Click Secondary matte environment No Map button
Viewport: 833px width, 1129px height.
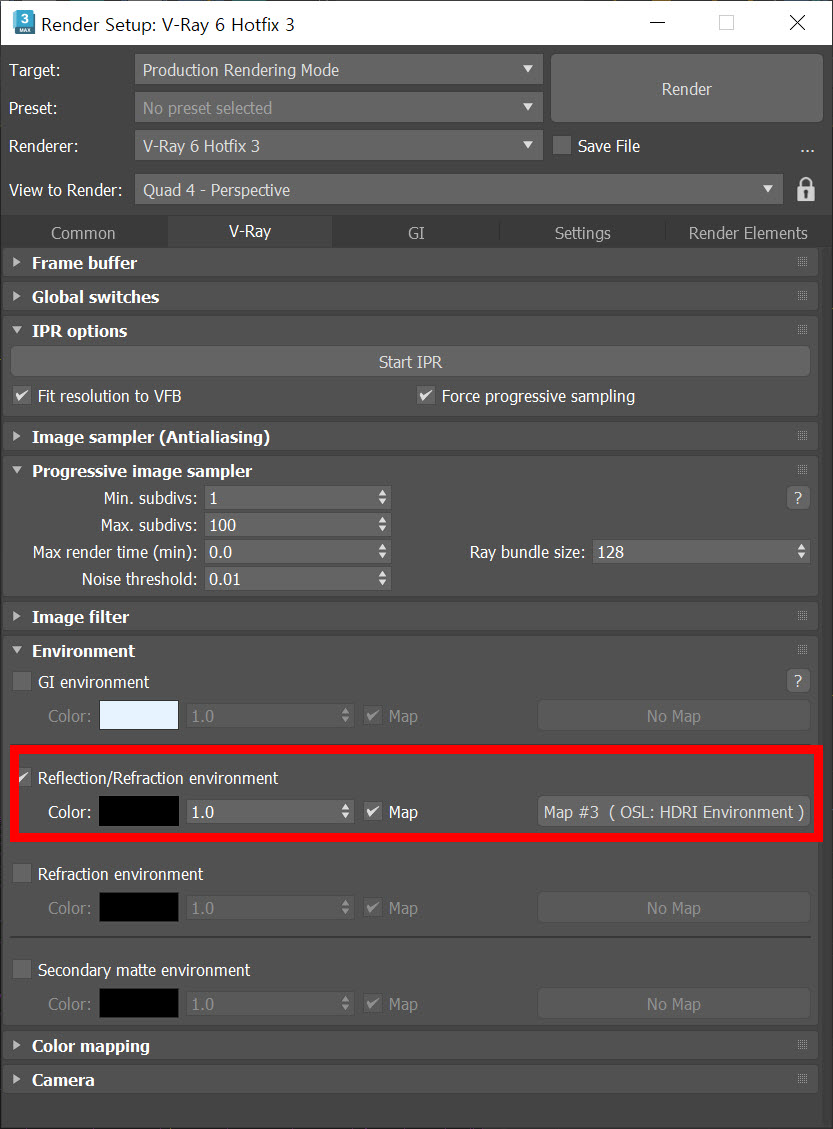tap(674, 1004)
